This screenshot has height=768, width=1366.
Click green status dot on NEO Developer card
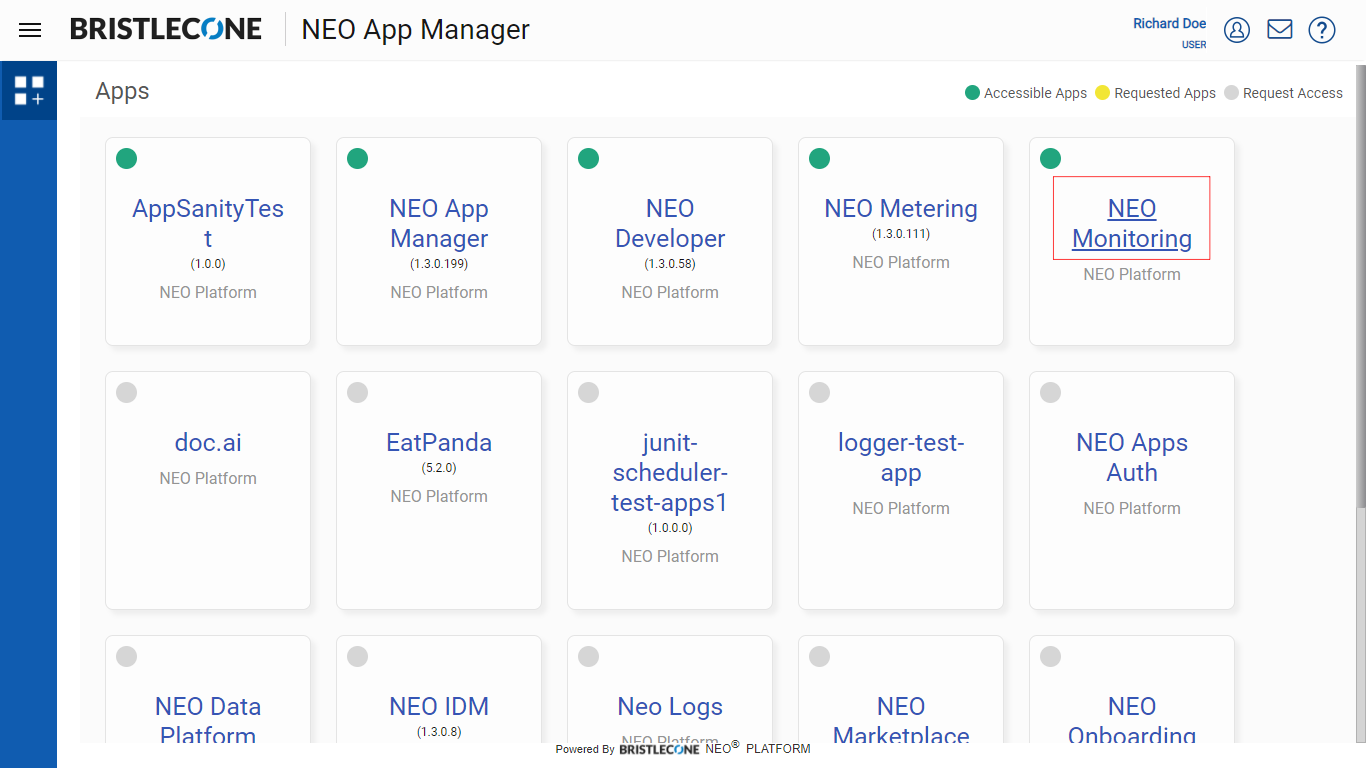588,158
